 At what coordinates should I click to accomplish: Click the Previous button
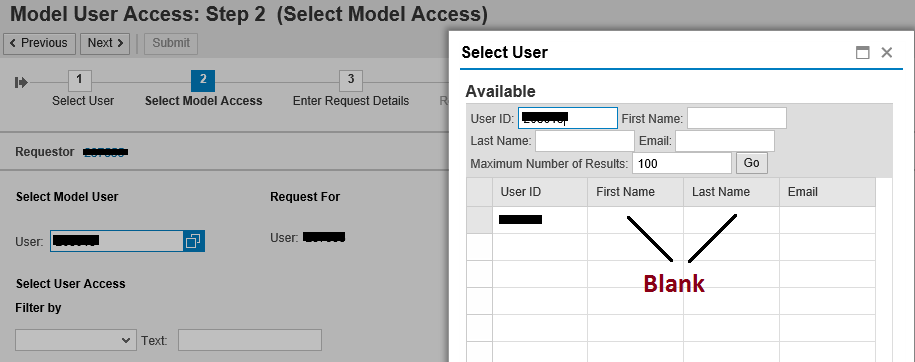point(39,43)
